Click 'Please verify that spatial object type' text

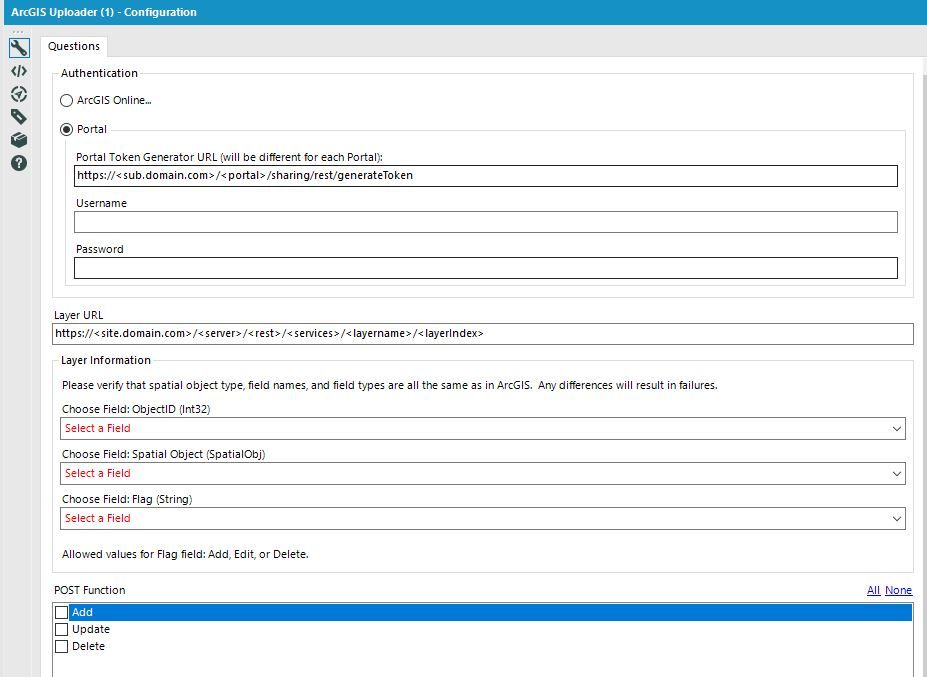(390, 385)
